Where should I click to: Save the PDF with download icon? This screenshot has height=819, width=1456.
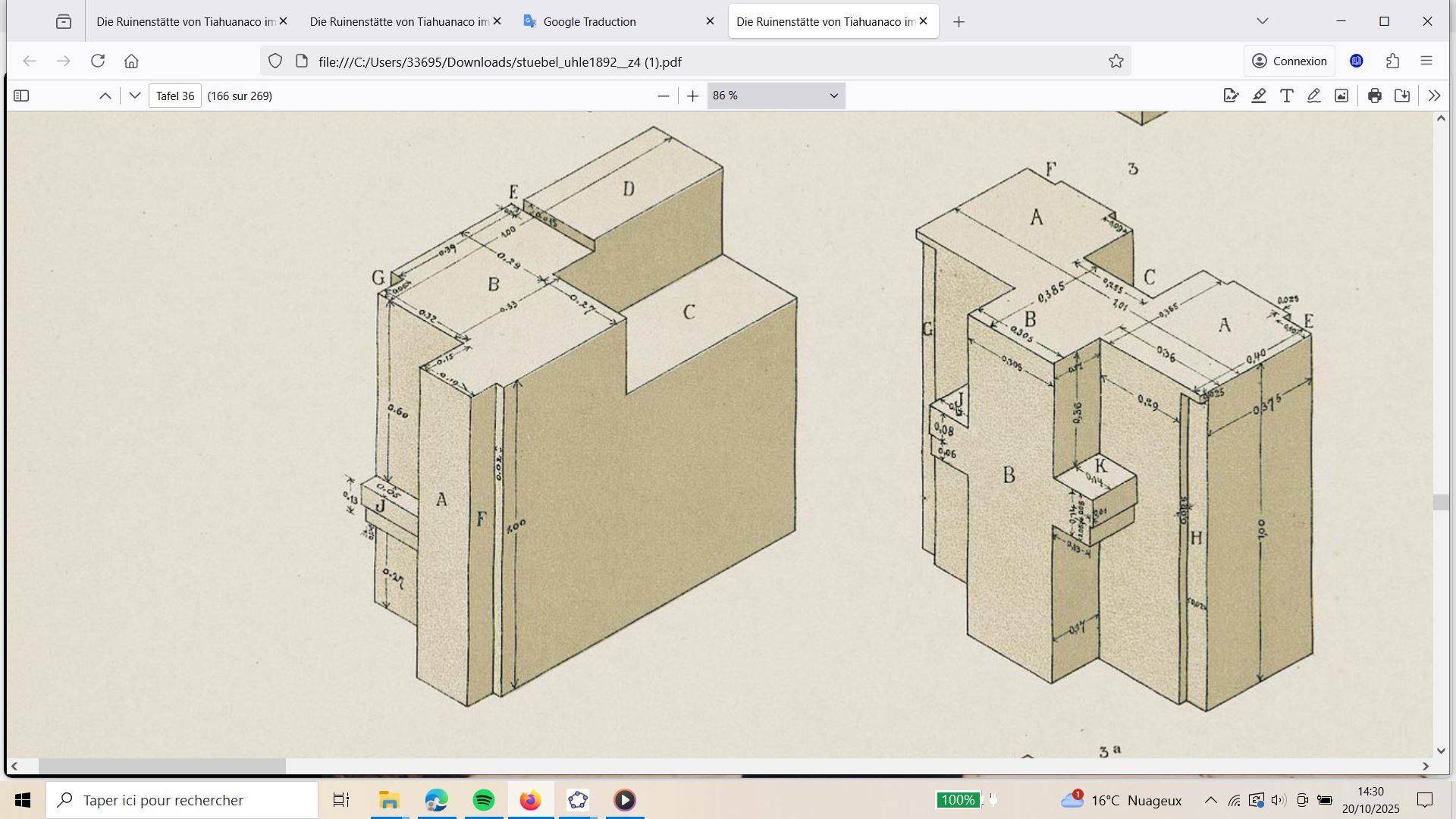1402,96
